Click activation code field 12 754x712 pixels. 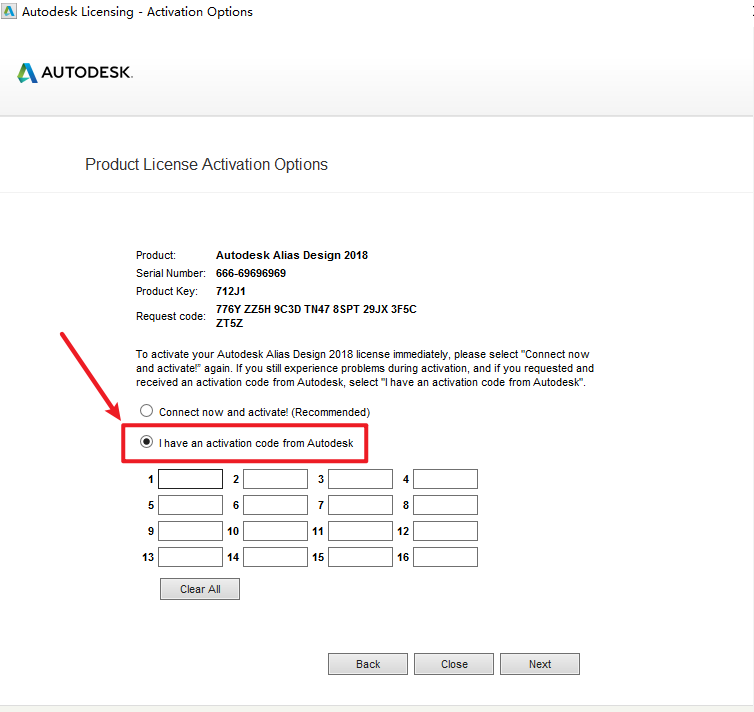coord(445,531)
